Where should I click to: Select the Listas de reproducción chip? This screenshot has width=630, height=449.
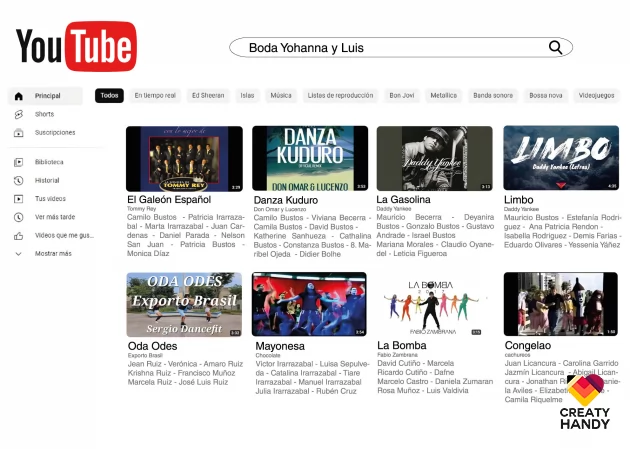coord(340,96)
